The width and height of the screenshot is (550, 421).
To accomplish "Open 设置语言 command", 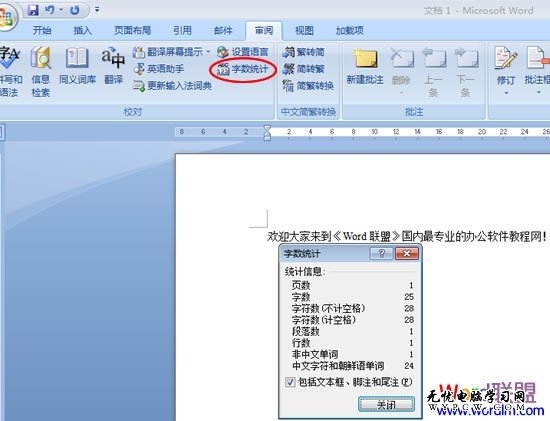I will (x=243, y=52).
